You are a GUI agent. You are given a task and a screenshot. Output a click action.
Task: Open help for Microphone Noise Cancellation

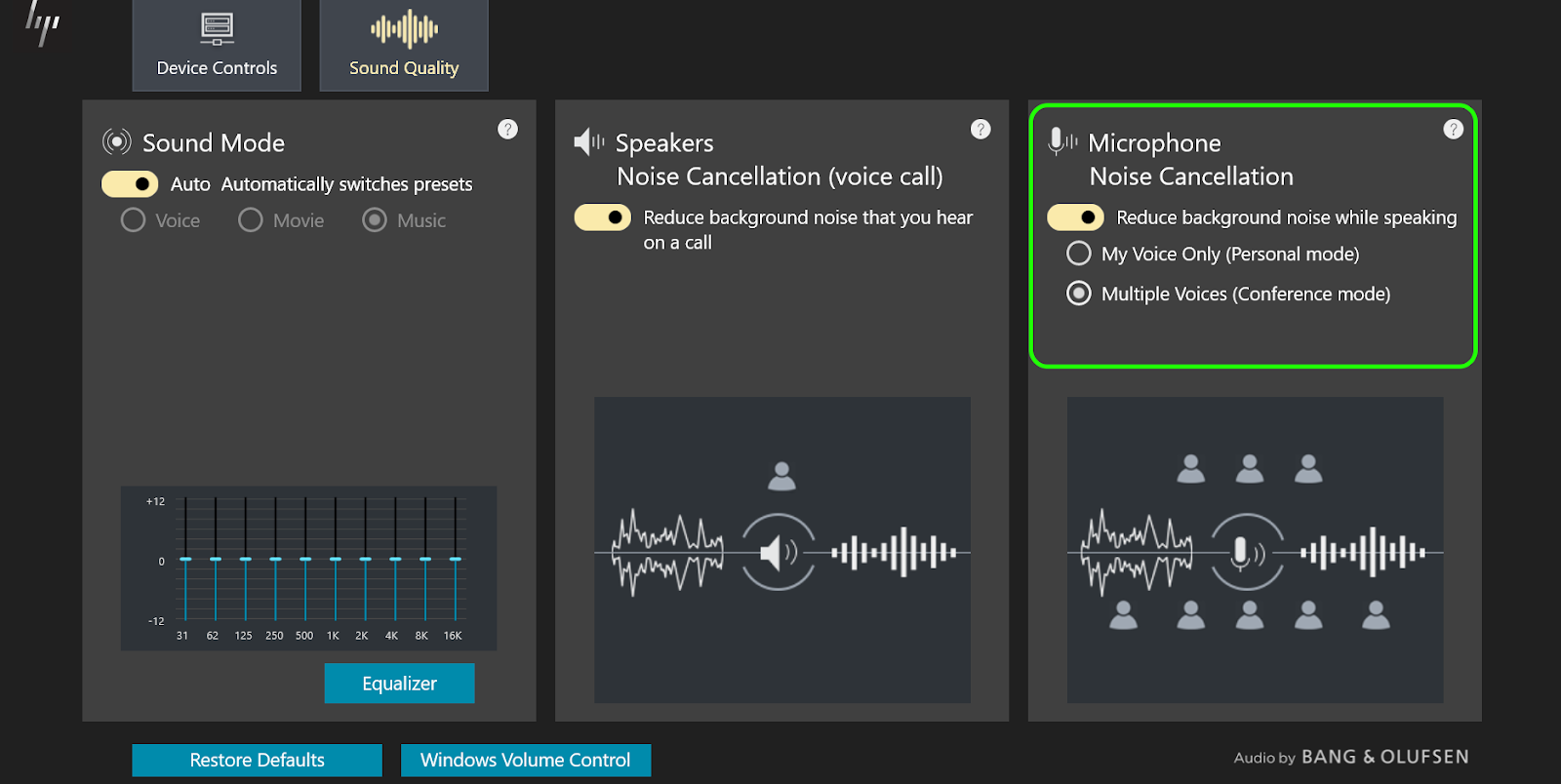(x=1453, y=129)
